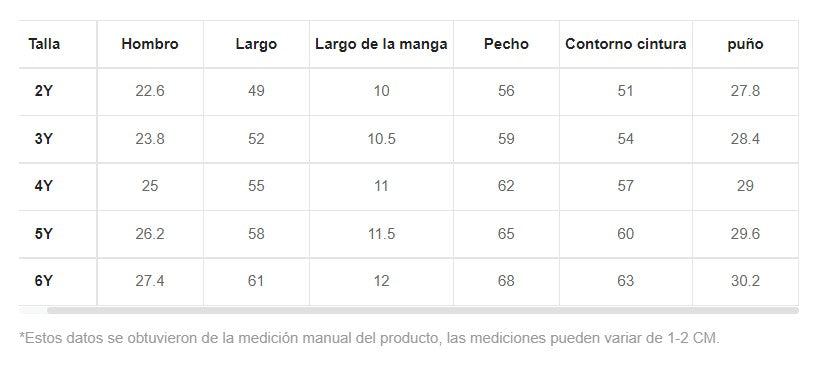Click the horizontal scrollbar below the table
Viewport: 817px width, 372px height.
[423, 311]
